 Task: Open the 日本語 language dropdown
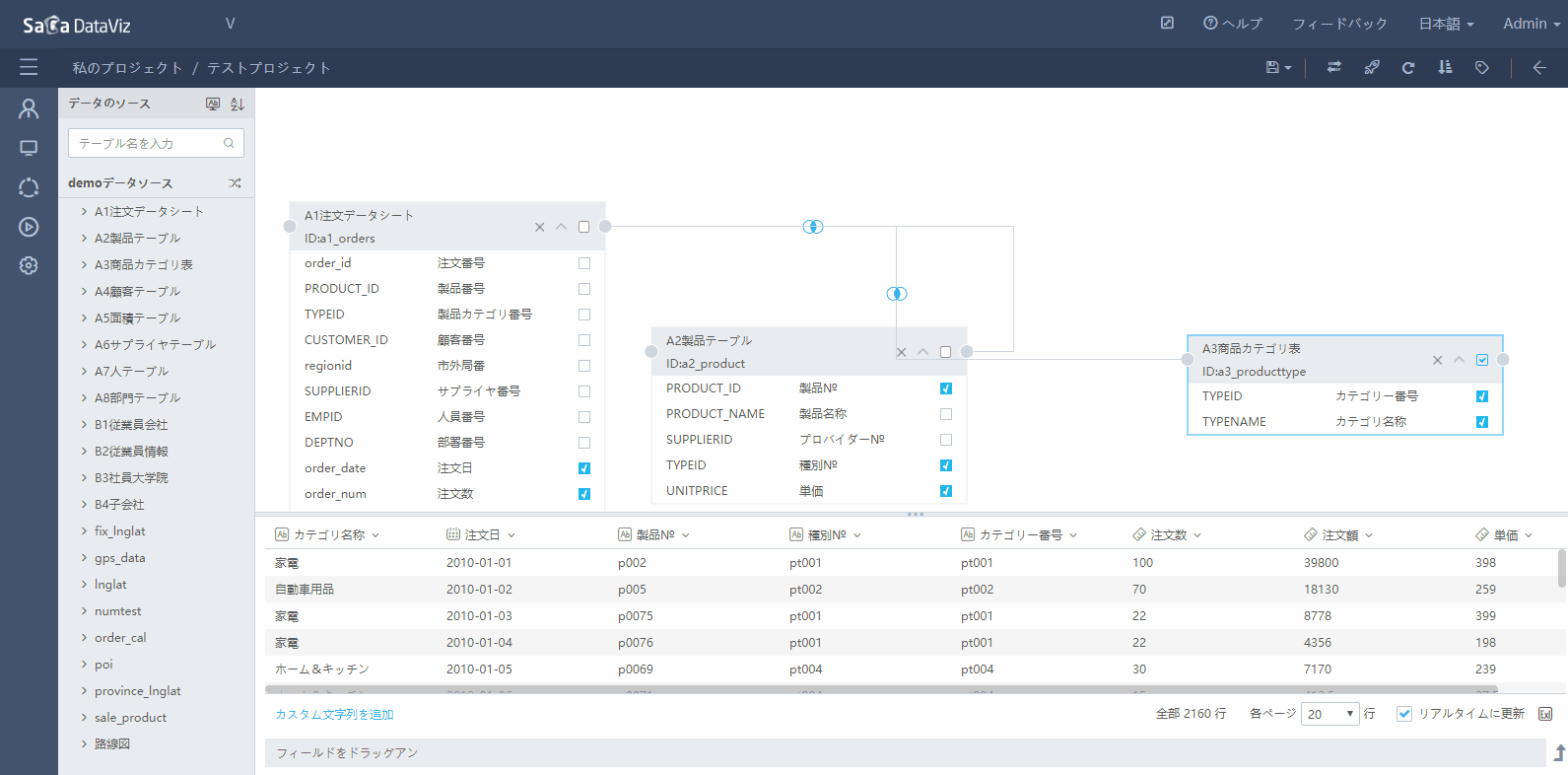tap(1446, 24)
